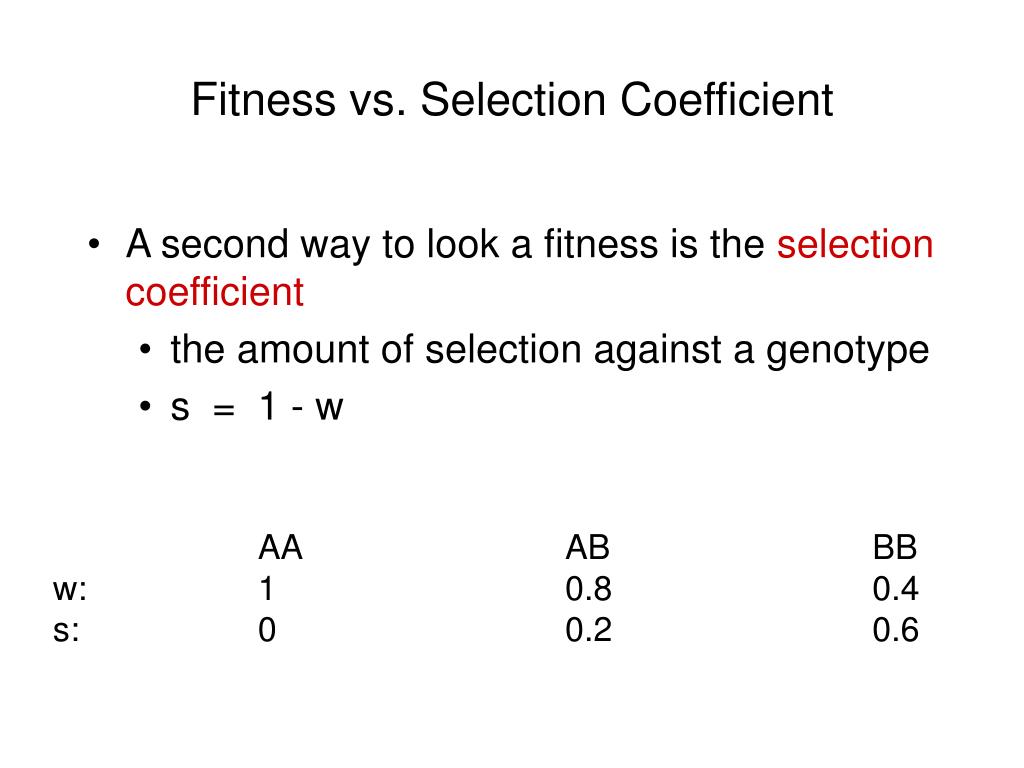Screen dimensions: 1024x768
Task: Click the selection value 0 under AA
Action: click(x=267, y=630)
